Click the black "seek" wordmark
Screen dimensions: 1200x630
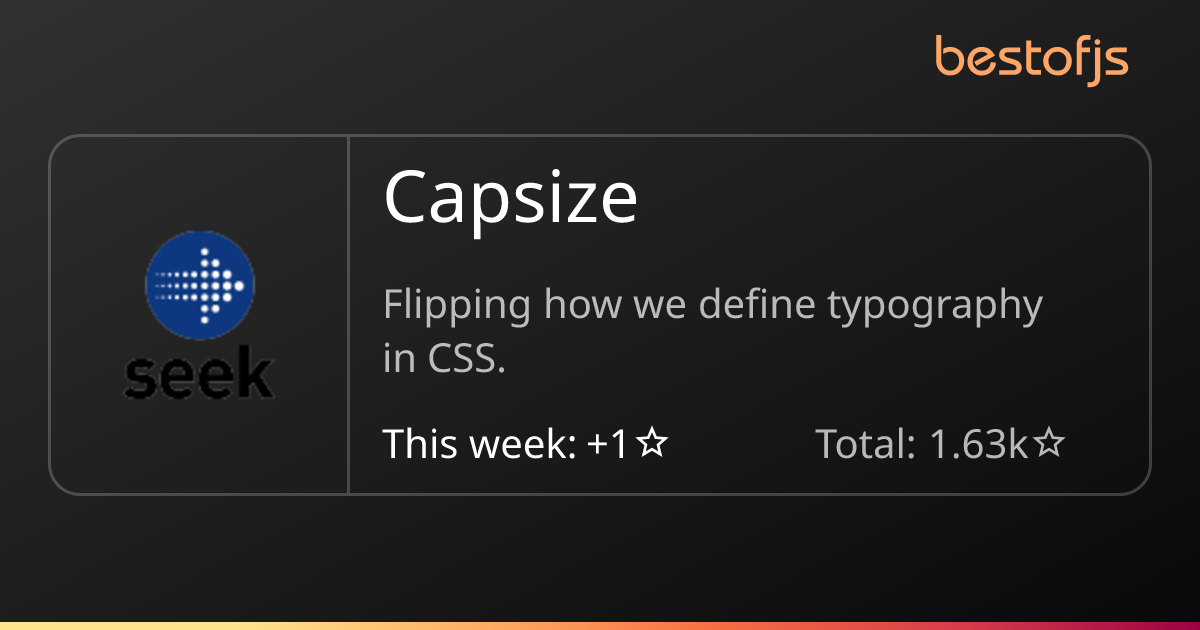(x=200, y=375)
